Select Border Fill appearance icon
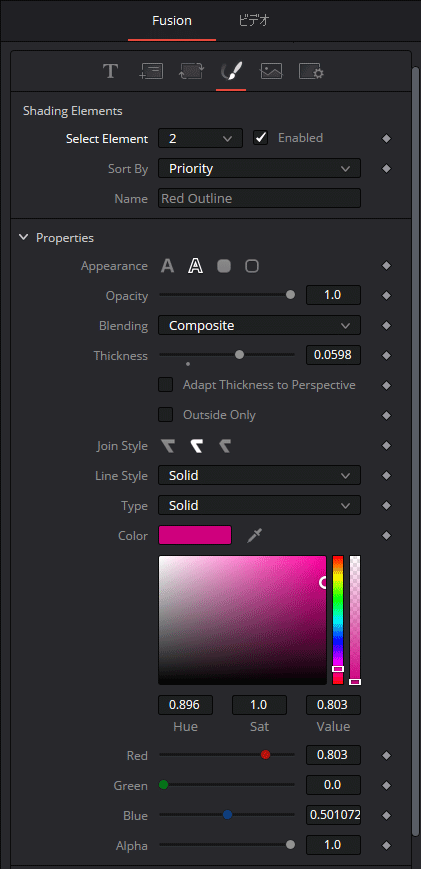Image resolution: width=421 pixels, height=869 pixels. pyautogui.click(x=224, y=266)
